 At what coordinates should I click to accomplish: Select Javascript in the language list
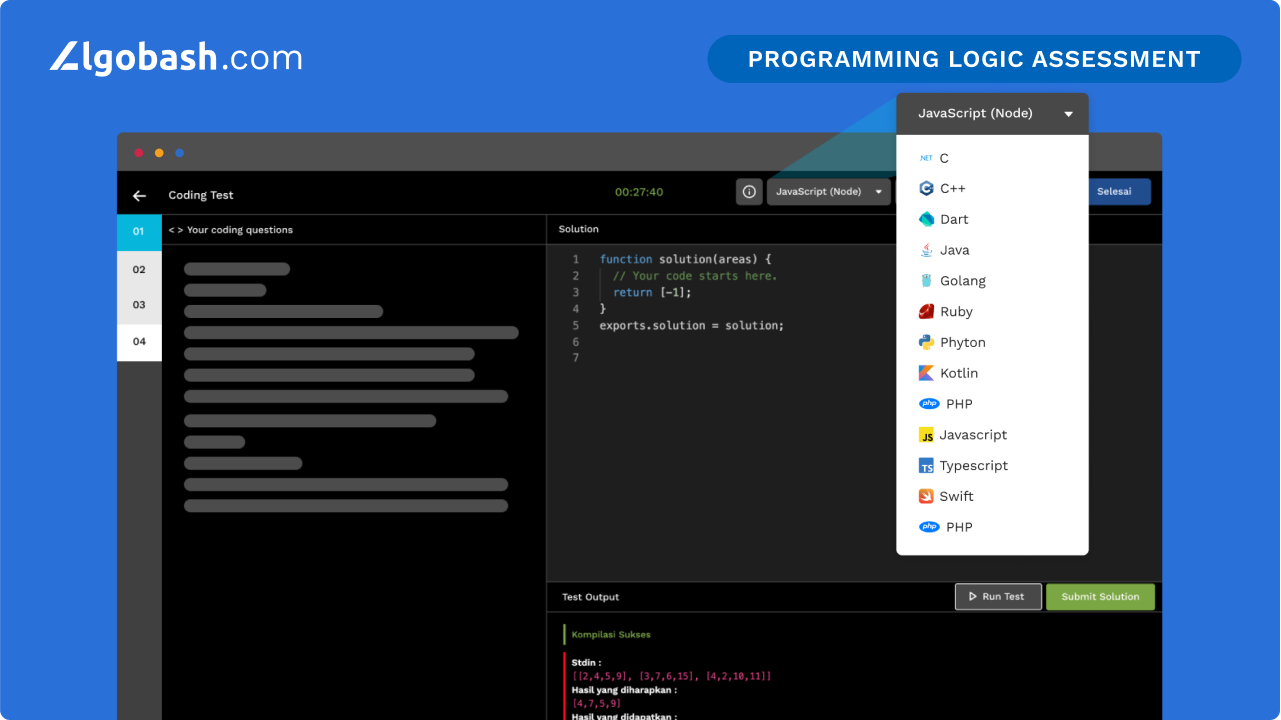tap(972, 435)
